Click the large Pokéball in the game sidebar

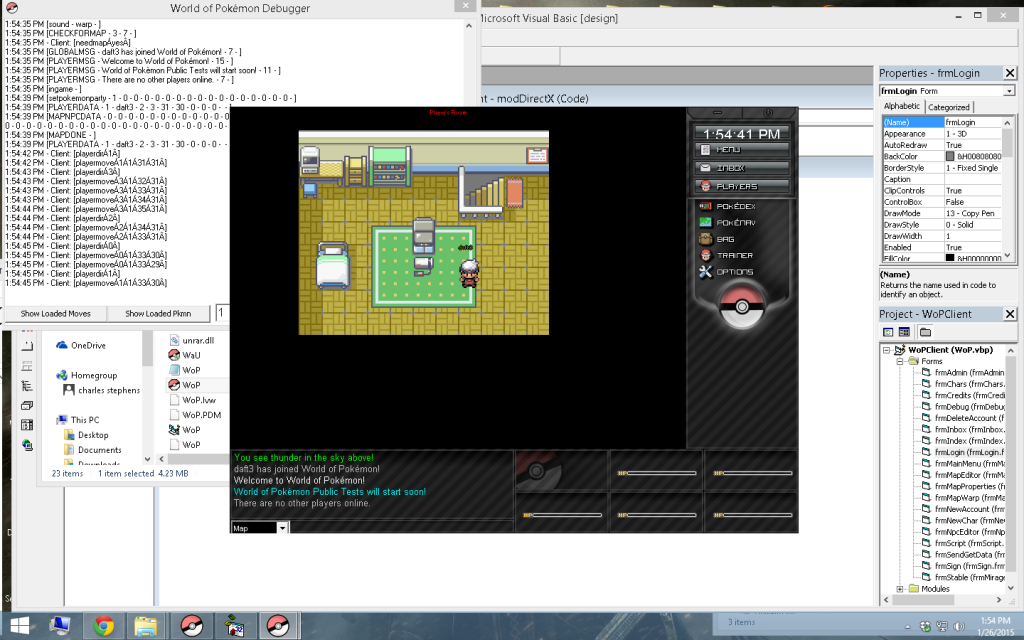coord(741,306)
